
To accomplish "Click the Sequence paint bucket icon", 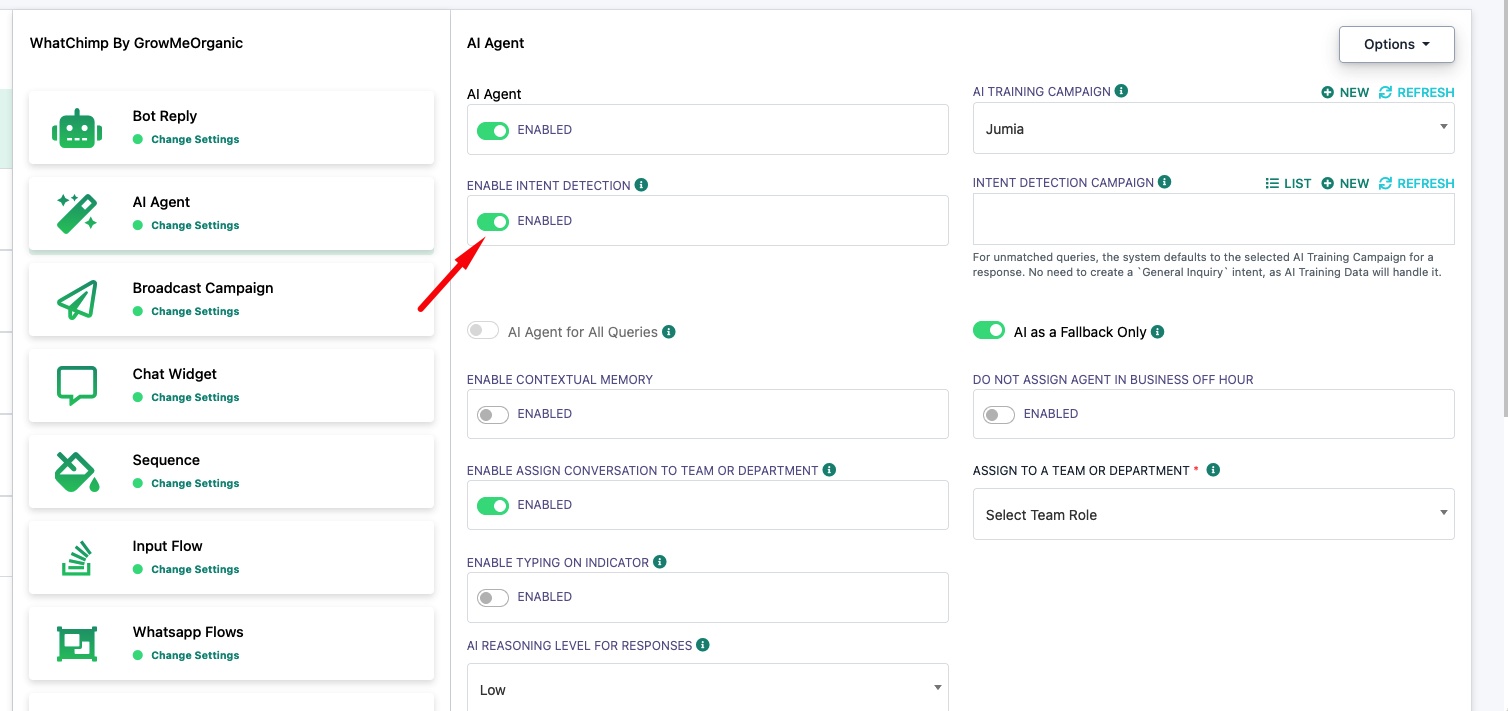I will [x=77, y=472].
